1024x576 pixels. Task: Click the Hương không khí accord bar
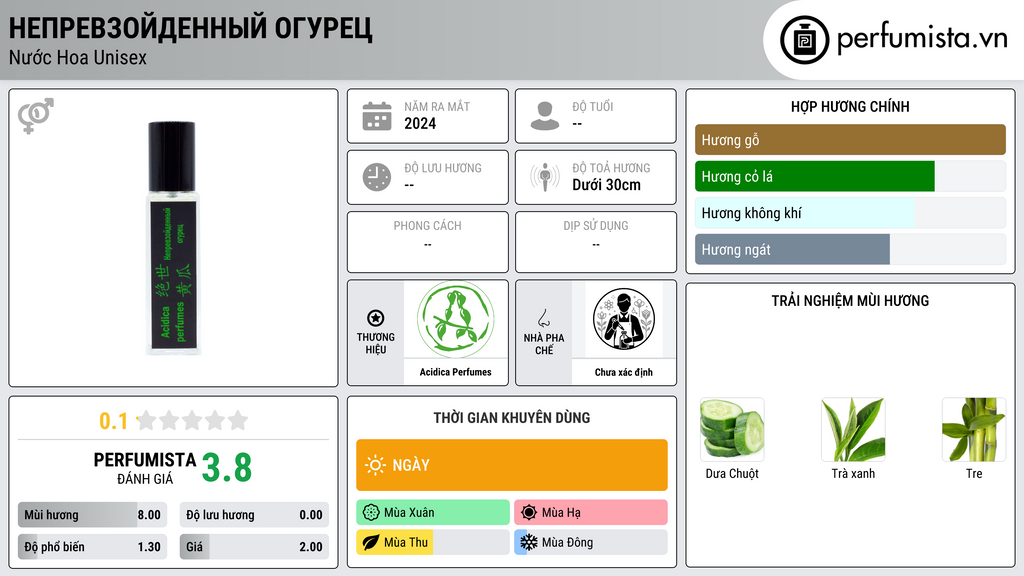pyautogui.click(x=850, y=213)
